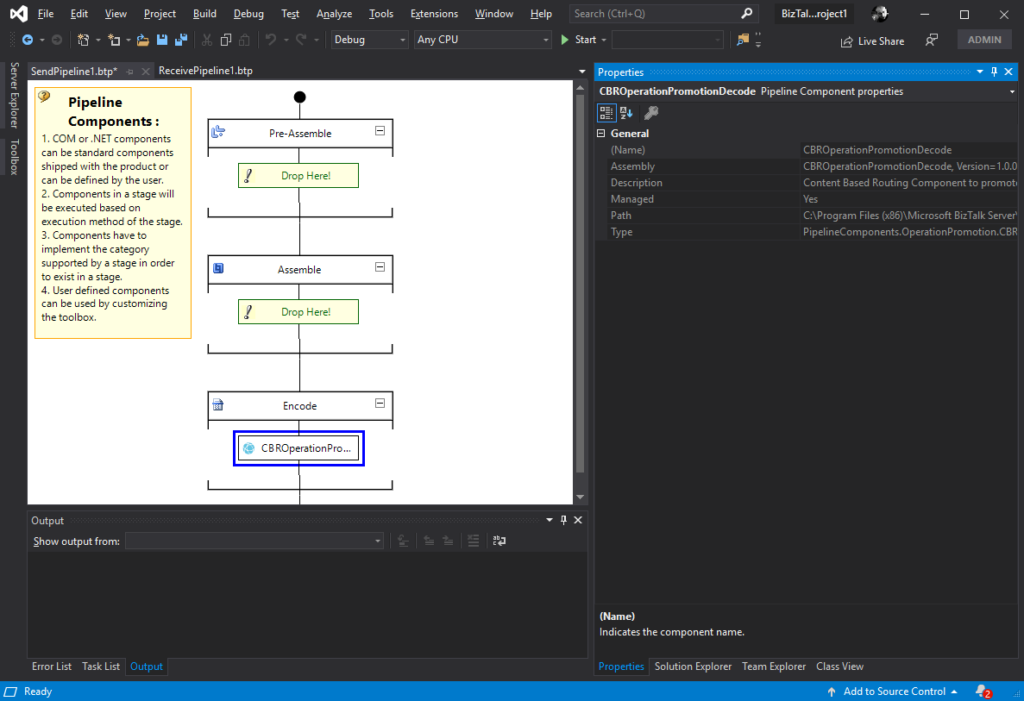The height and width of the screenshot is (701, 1024).
Task: Click the Navigate Backward arrow icon
Action: tap(27, 40)
